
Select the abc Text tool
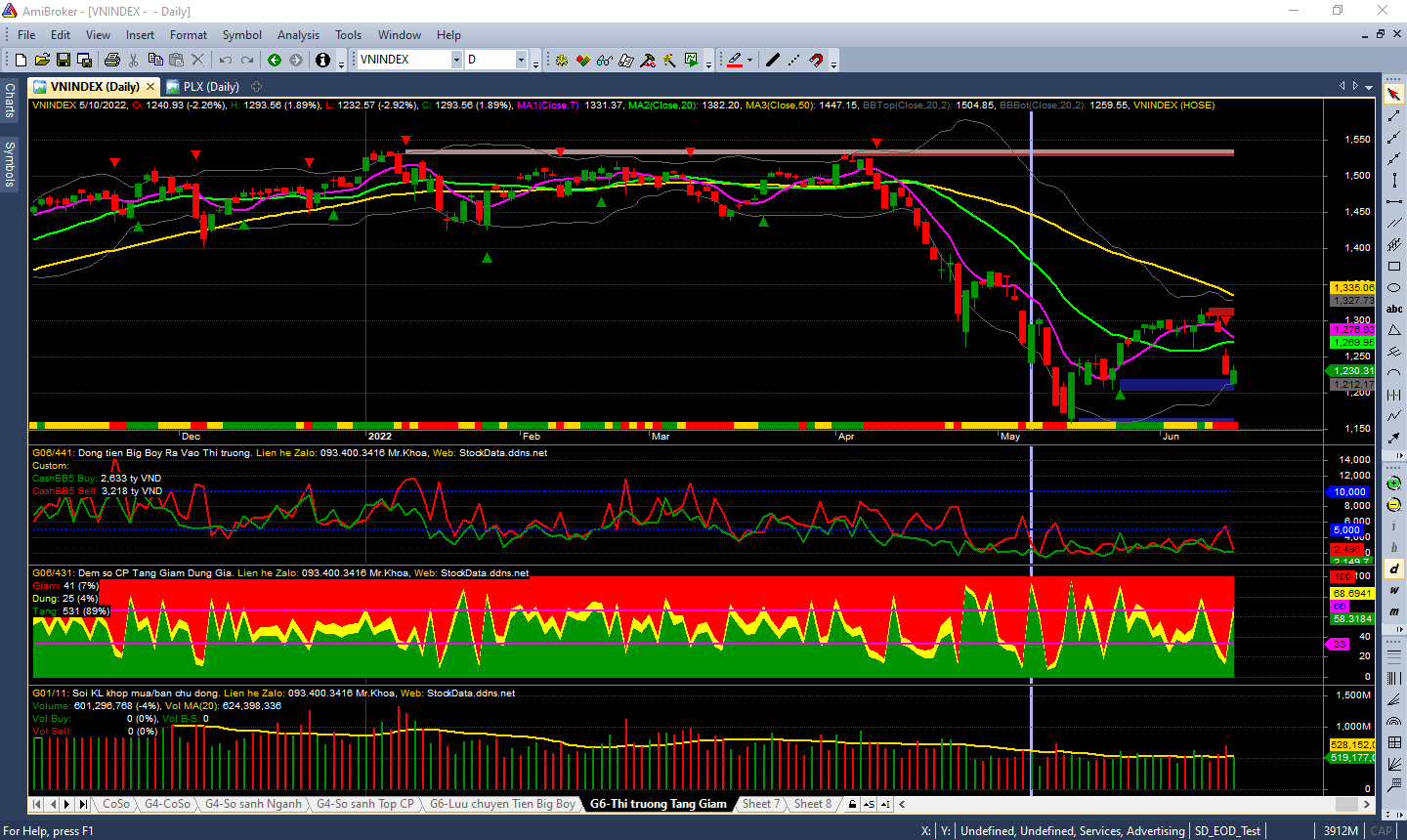(x=1394, y=309)
